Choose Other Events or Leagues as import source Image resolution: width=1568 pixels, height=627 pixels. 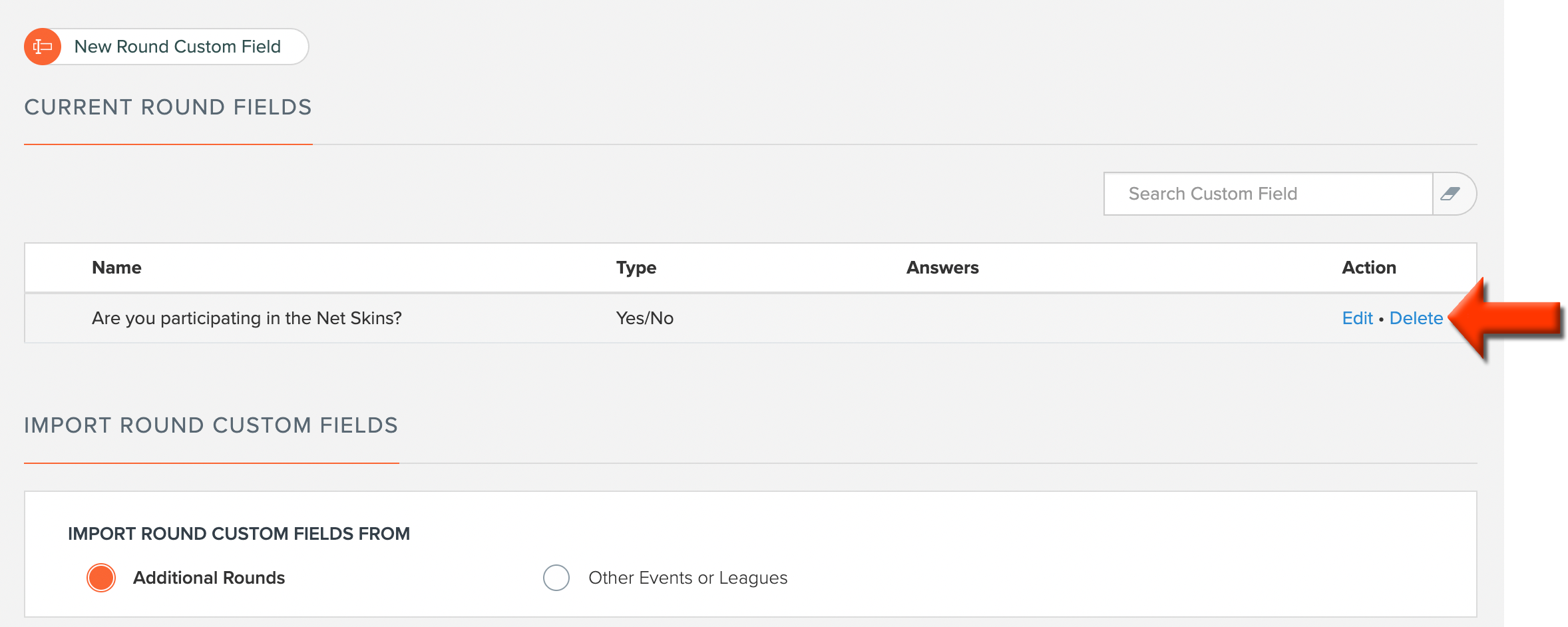(556, 578)
